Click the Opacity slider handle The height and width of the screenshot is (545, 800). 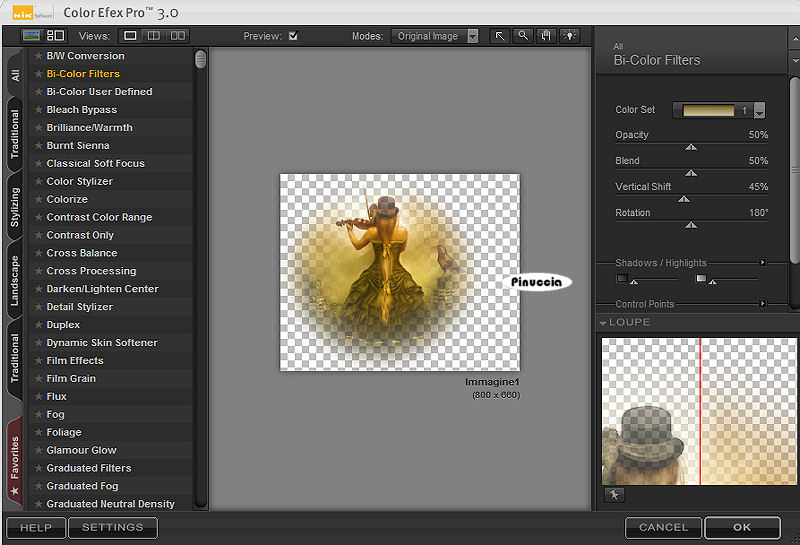click(x=690, y=147)
